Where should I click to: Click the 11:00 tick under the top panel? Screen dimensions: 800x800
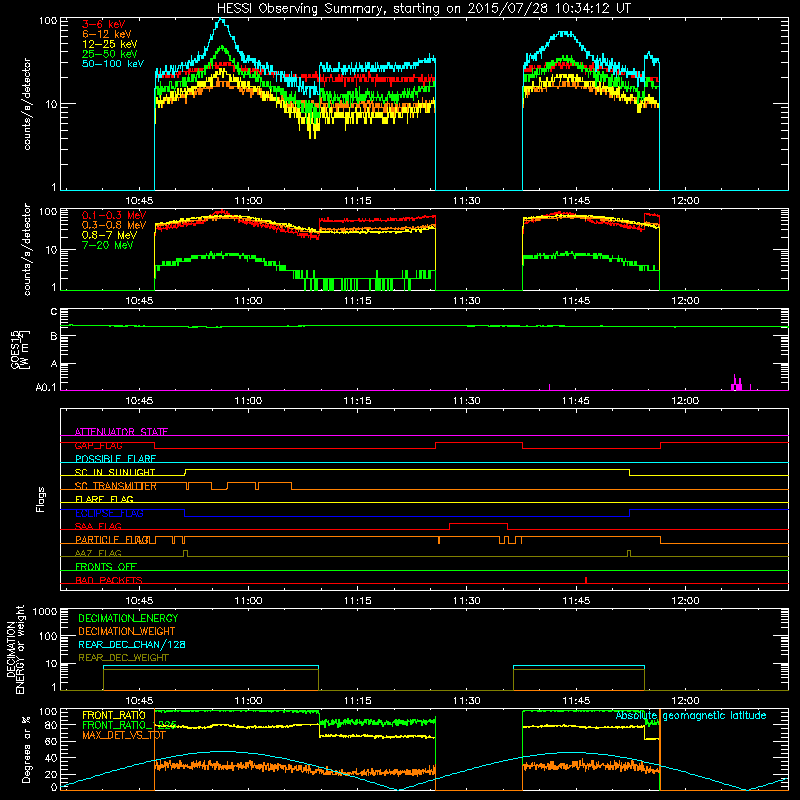[248, 201]
